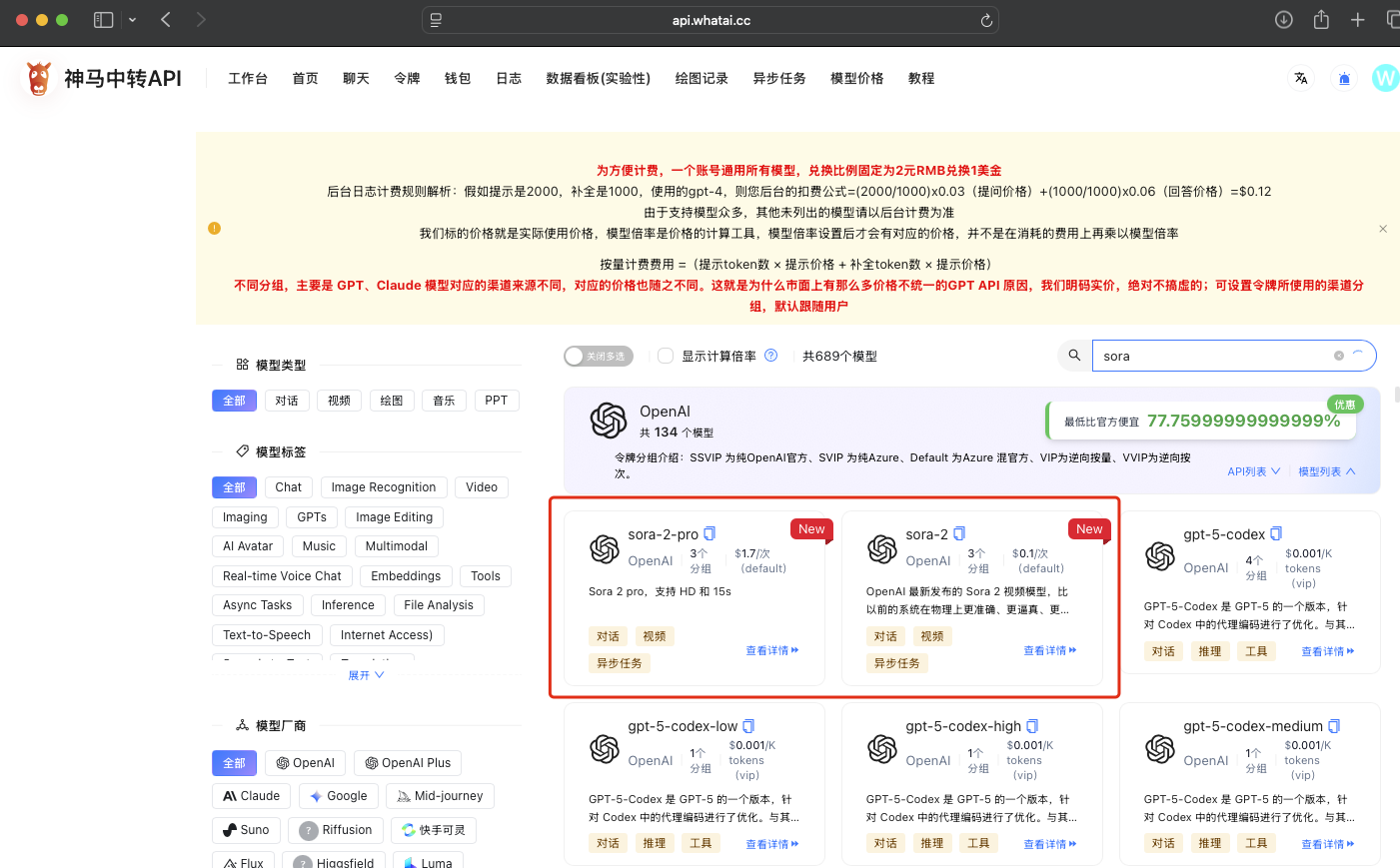This screenshot has height=868, width=1400.
Task: Filter by the Image Recognition tag
Action: (x=384, y=487)
